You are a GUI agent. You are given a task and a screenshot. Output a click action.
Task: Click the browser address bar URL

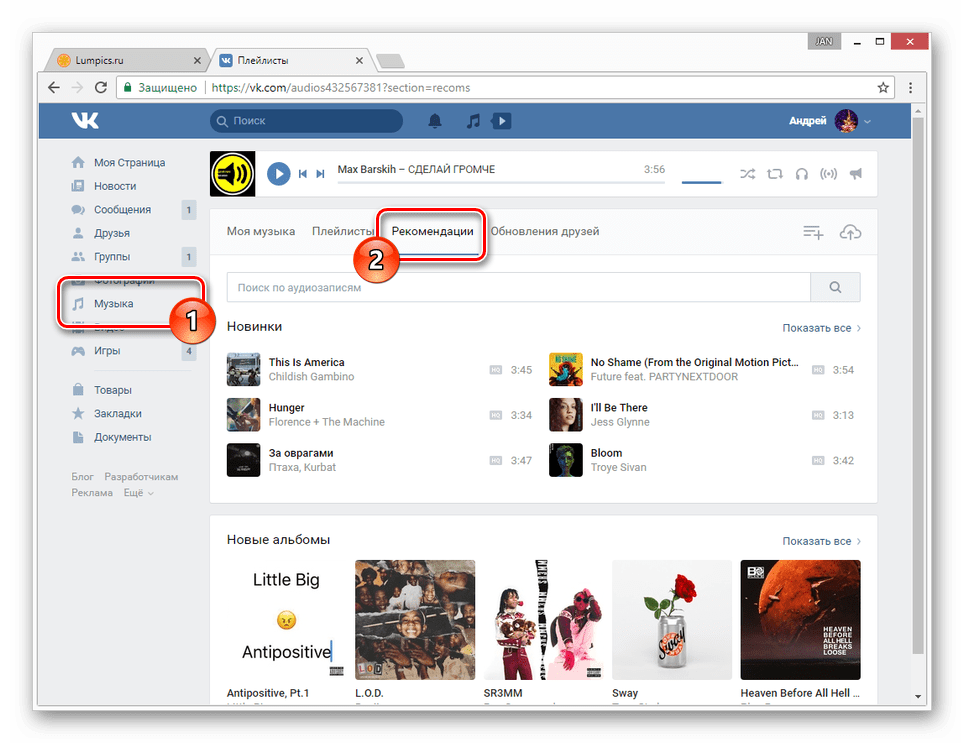(341, 87)
